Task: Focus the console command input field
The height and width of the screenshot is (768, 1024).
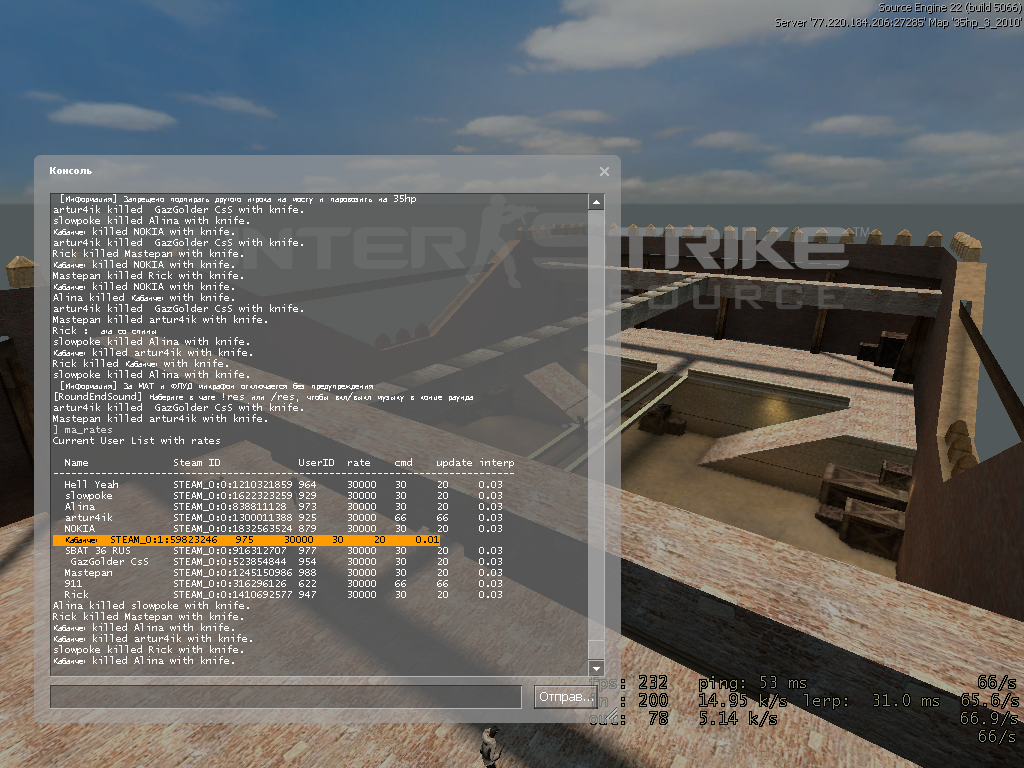Action: (285, 697)
